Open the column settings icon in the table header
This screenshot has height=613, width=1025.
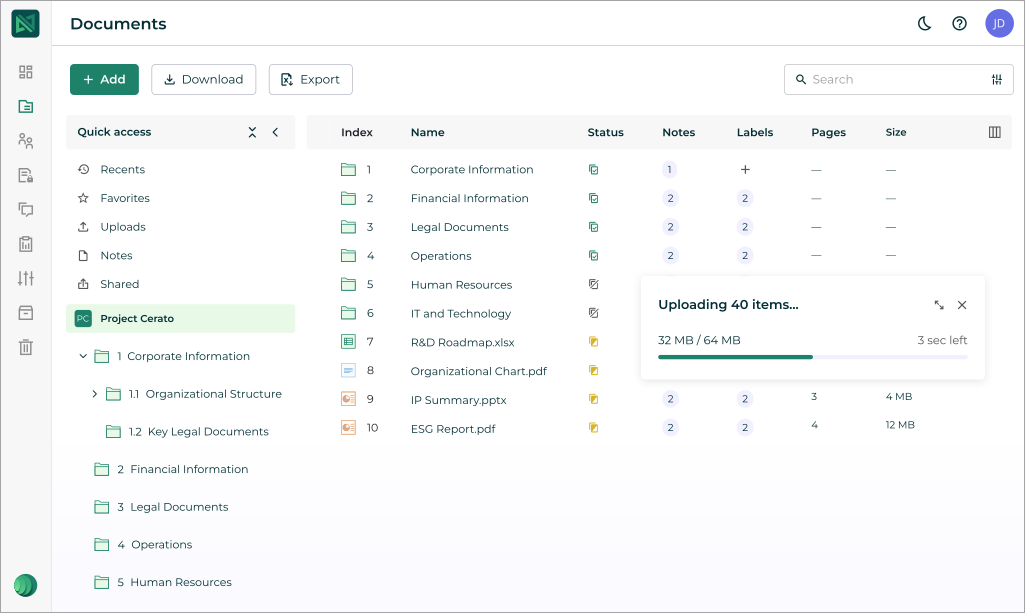tap(993, 132)
